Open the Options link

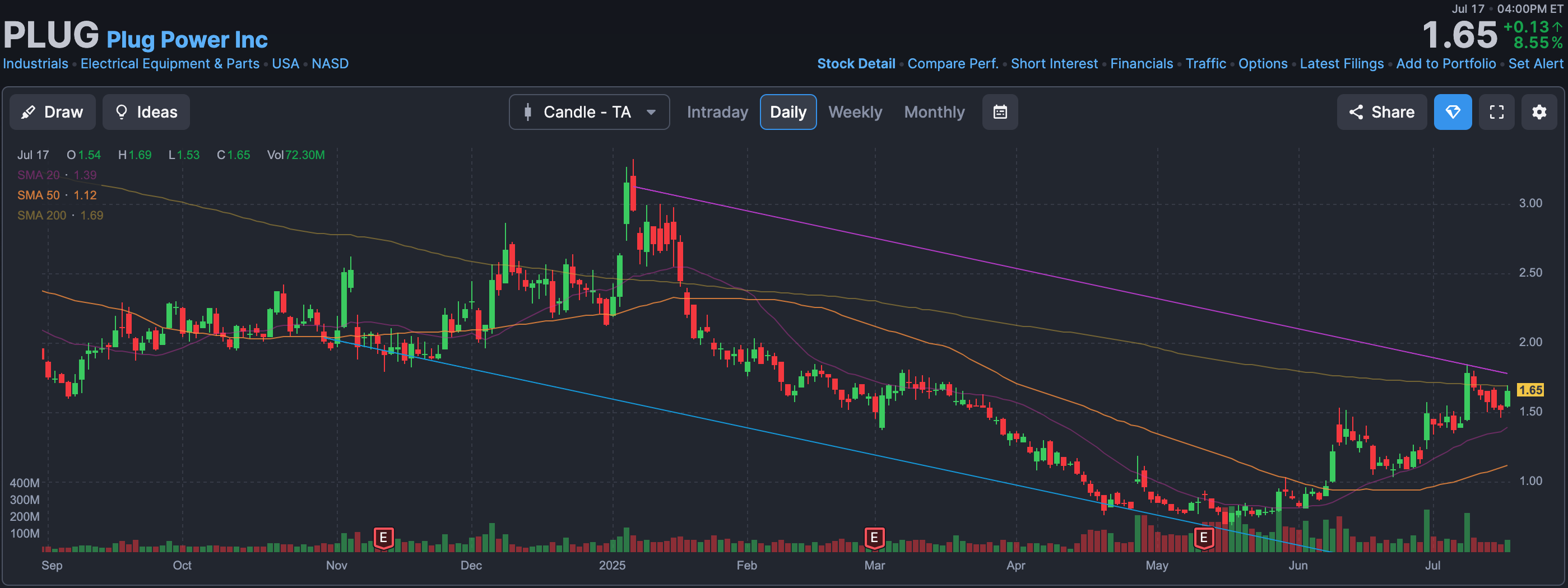(1263, 64)
